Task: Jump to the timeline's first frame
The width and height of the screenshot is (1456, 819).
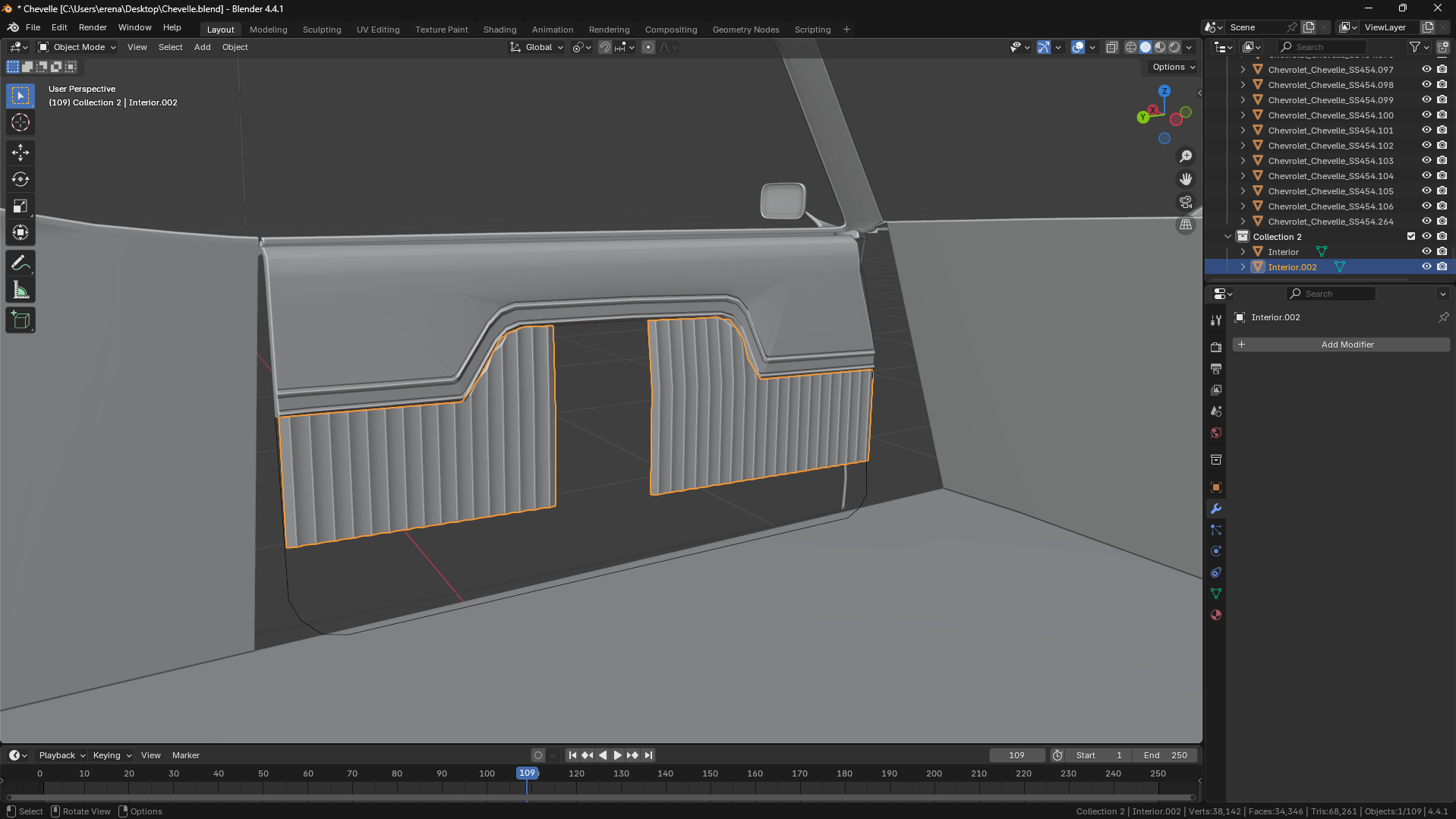Action: (572, 755)
